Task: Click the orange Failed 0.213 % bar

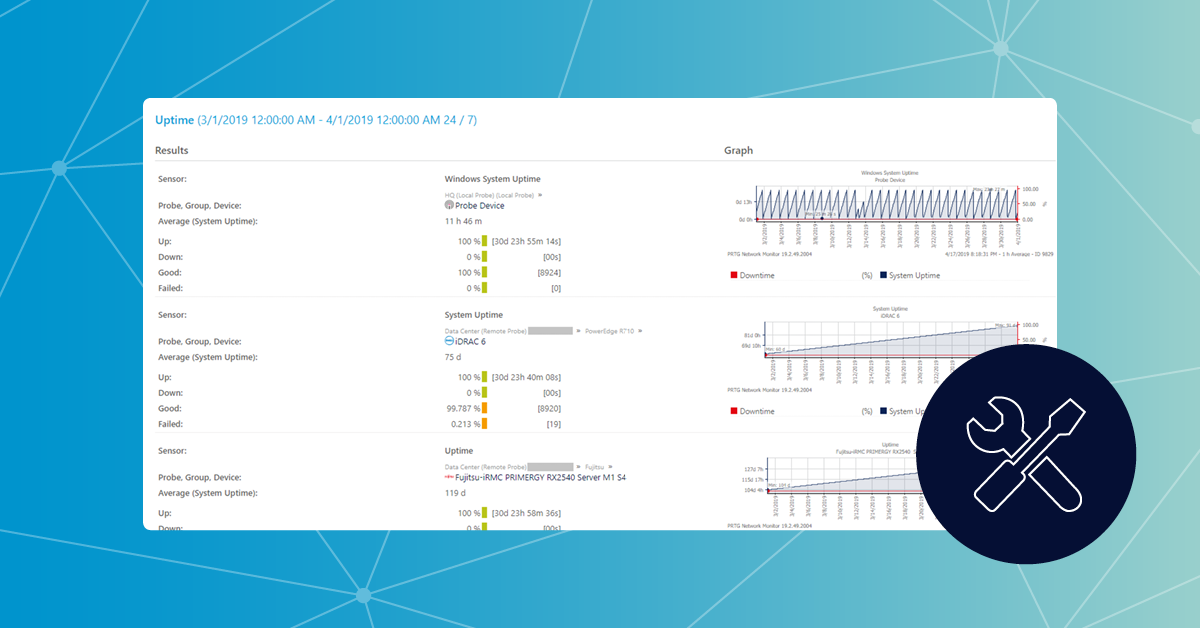Action: click(x=485, y=424)
